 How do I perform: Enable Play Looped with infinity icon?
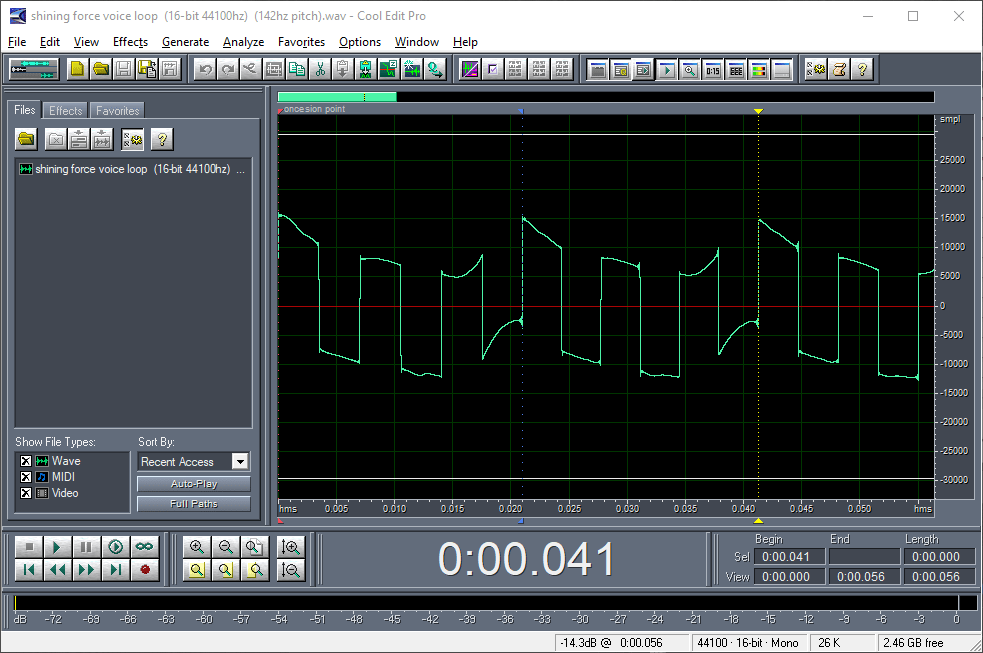pyautogui.click(x=145, y=547)
